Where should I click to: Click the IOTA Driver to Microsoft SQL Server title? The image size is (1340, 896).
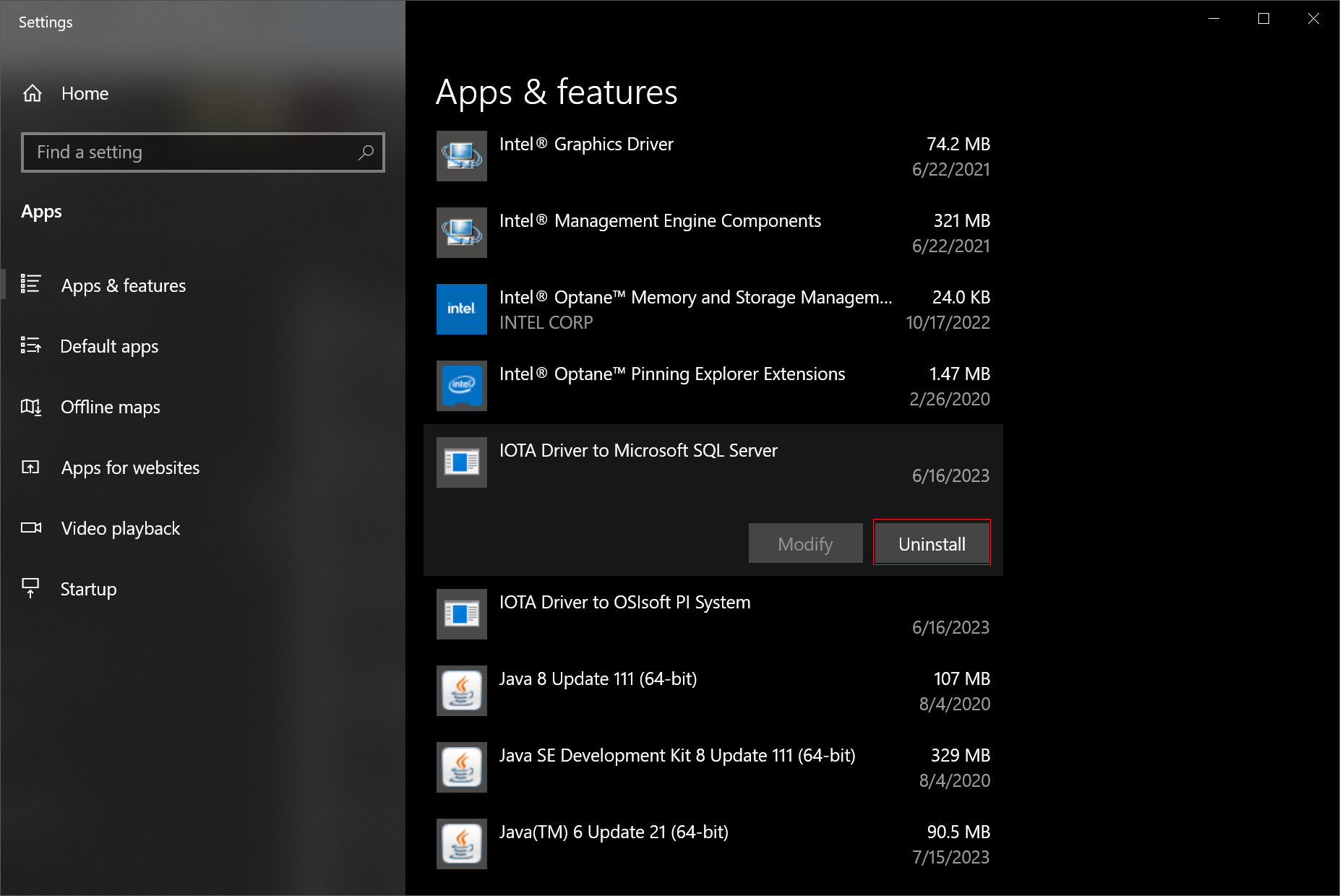click(x=638, y=450)
